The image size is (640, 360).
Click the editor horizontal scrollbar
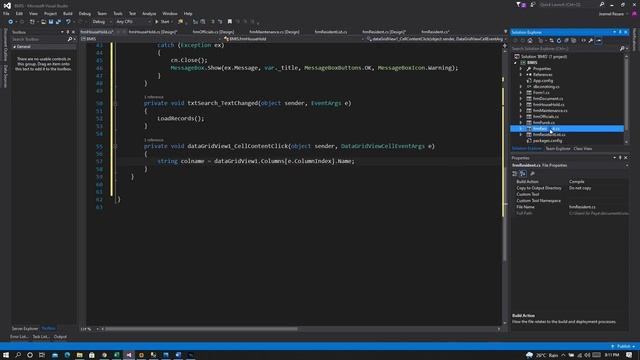[202, 329]
